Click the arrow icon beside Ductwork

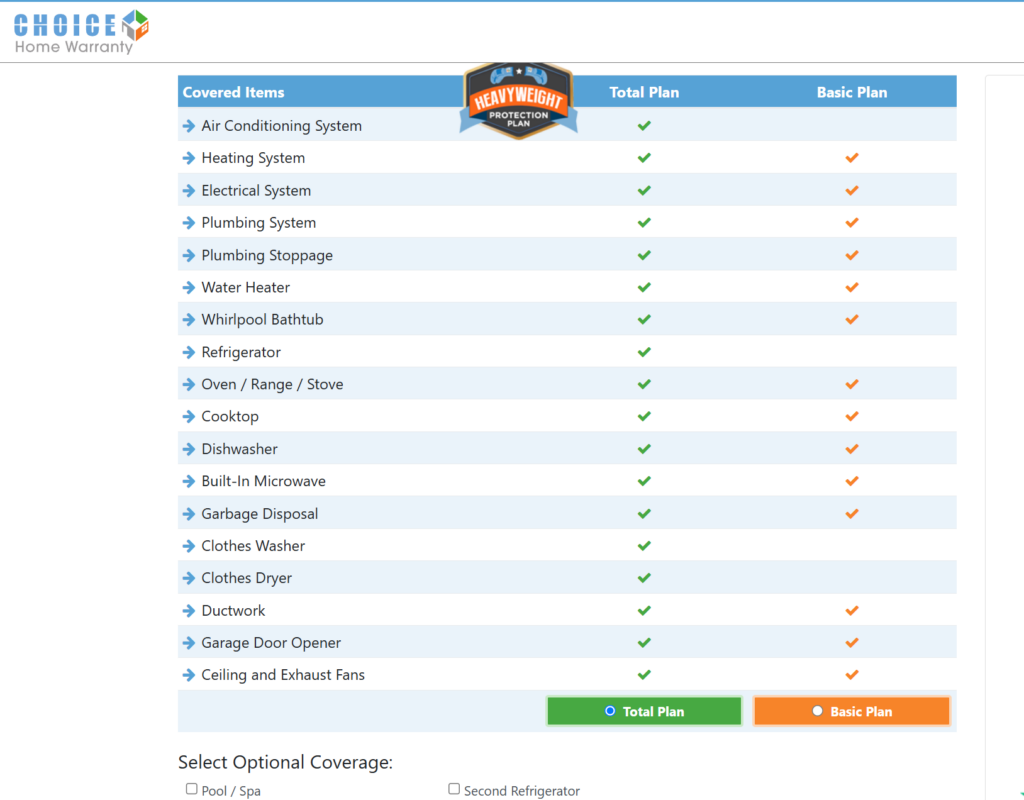coord(189,611)
